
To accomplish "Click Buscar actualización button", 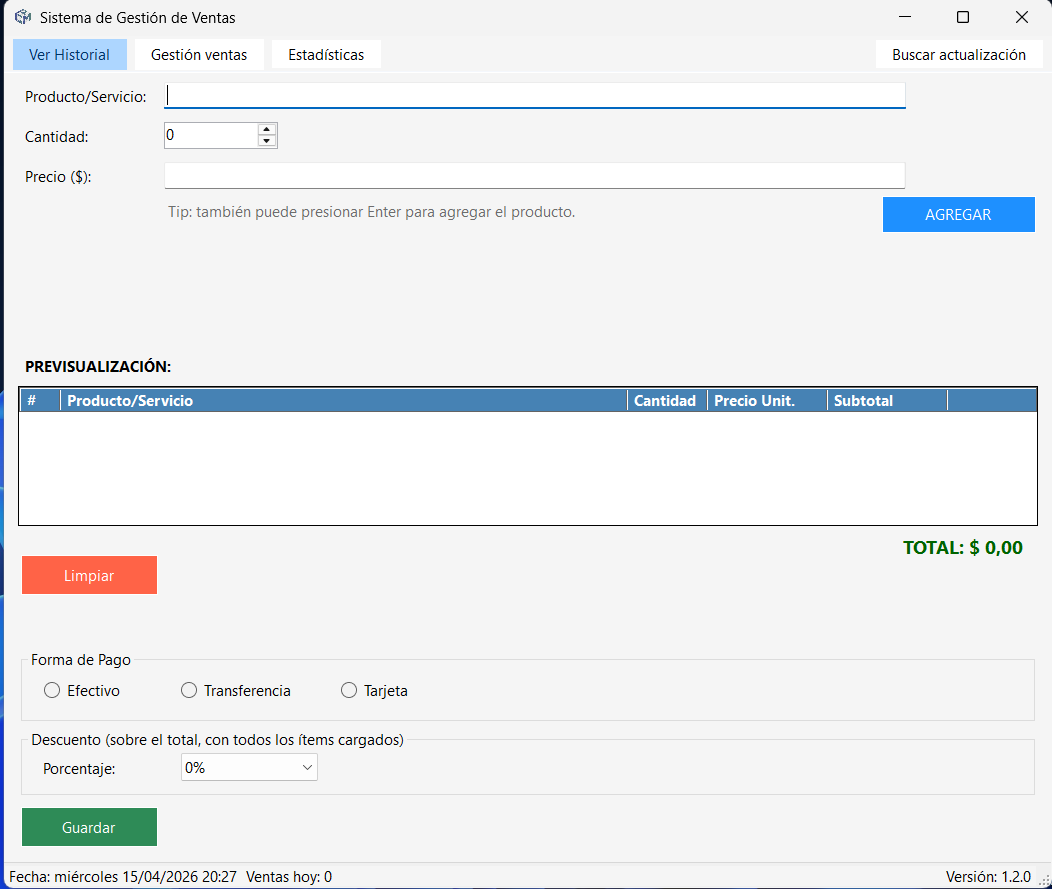I will (959, 55).
